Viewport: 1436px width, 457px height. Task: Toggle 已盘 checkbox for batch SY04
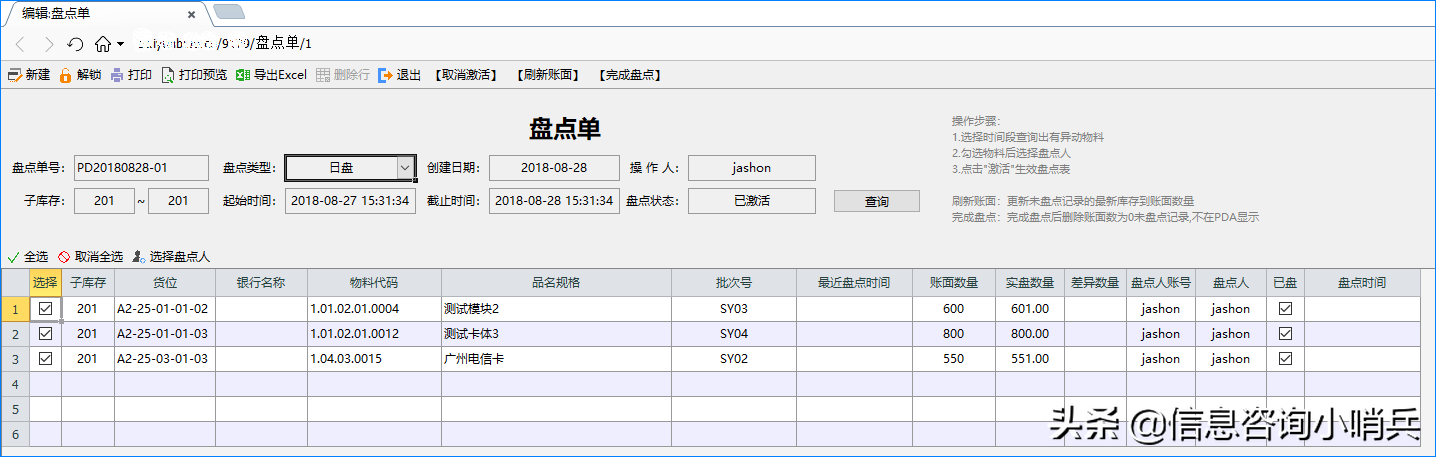1285,334
